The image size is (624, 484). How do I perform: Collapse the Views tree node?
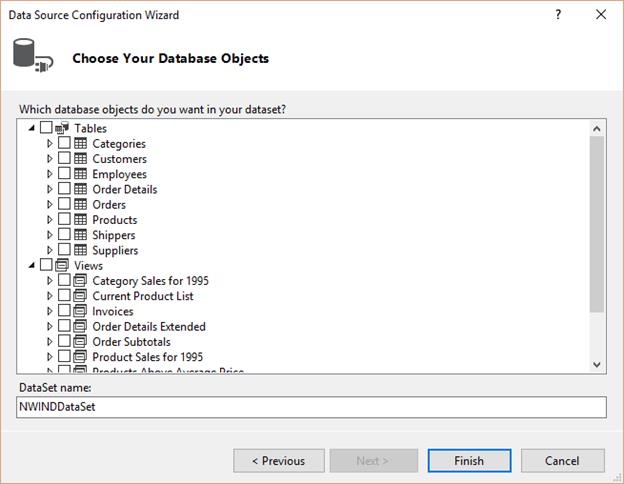point(32,265)
